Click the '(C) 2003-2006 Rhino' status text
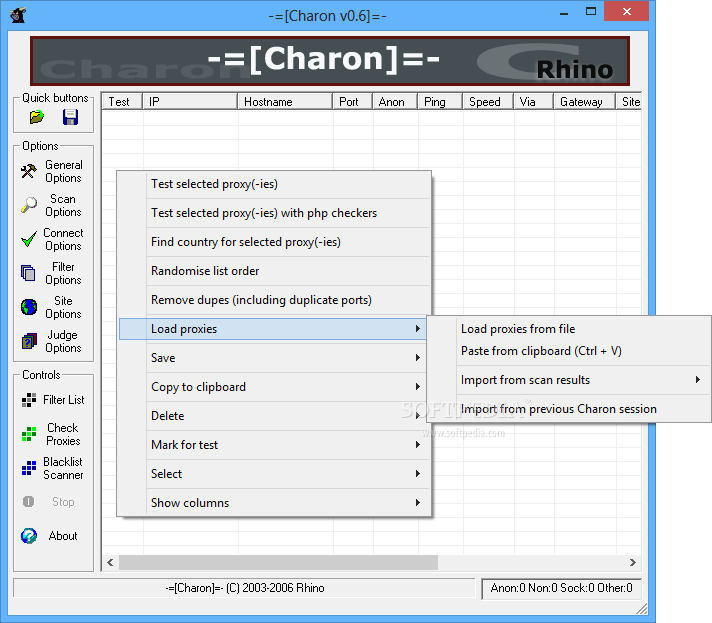This screenshot has width=712, height=623. click(275, 588)
